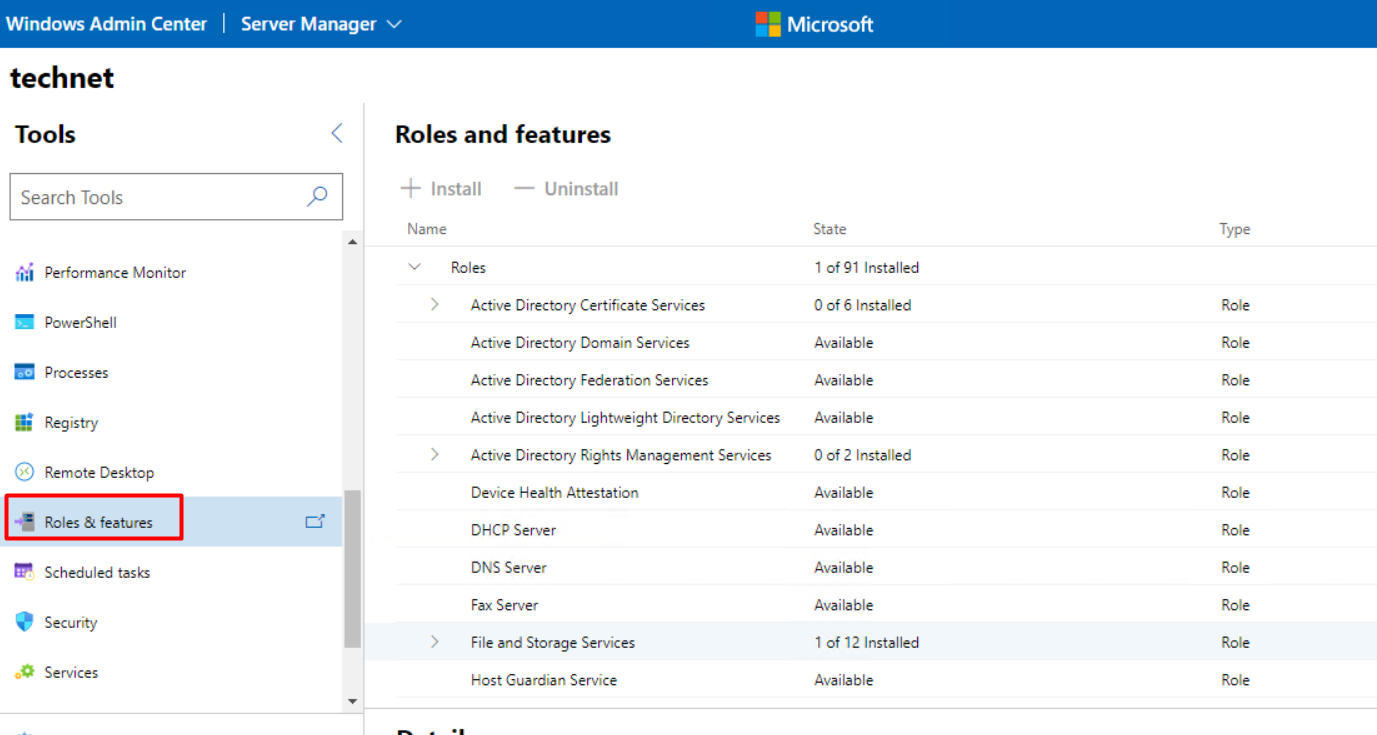Screen dimensions: 1377x735
Task: Select the Security tool
Action: (76, 621)
